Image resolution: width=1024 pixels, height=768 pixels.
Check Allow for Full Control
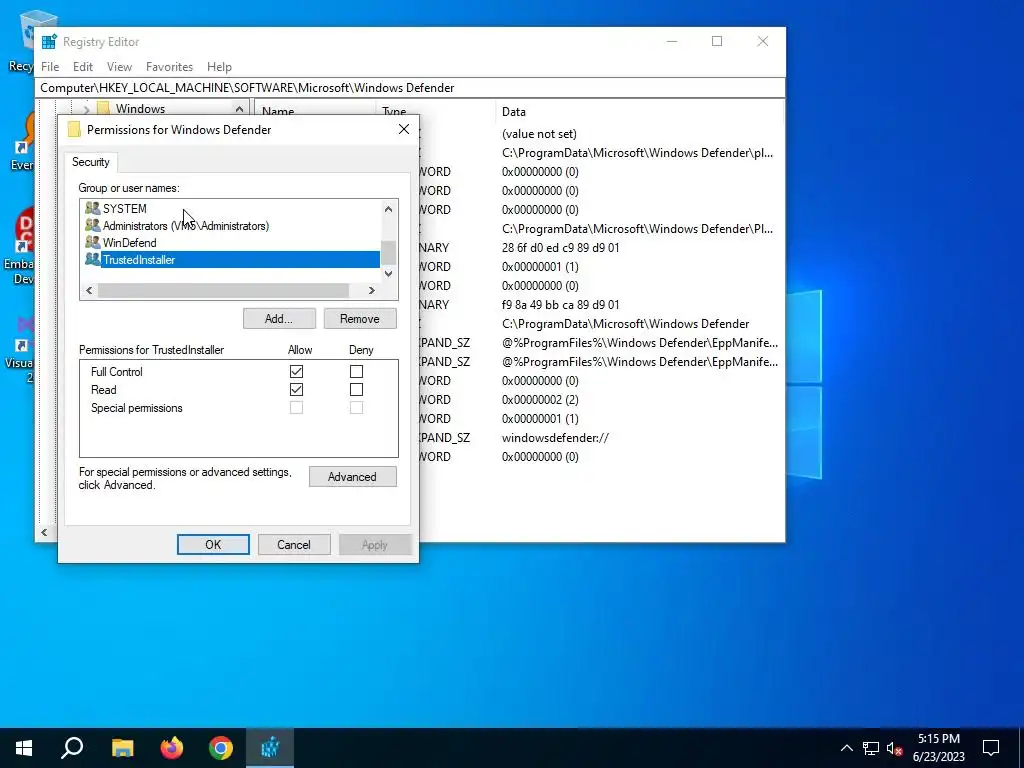(296, 372)
